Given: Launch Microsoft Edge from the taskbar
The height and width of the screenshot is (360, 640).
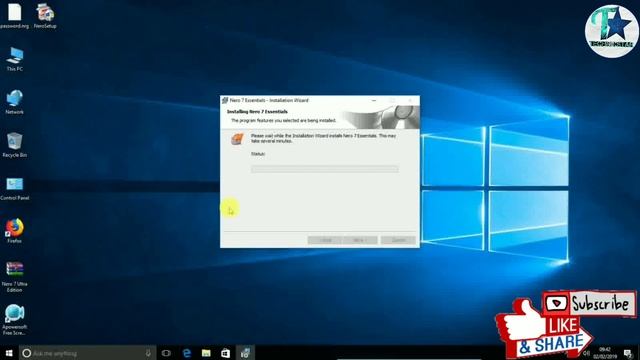Looking at the screenshot, I should pyautogui.click(x=187, y=353).
